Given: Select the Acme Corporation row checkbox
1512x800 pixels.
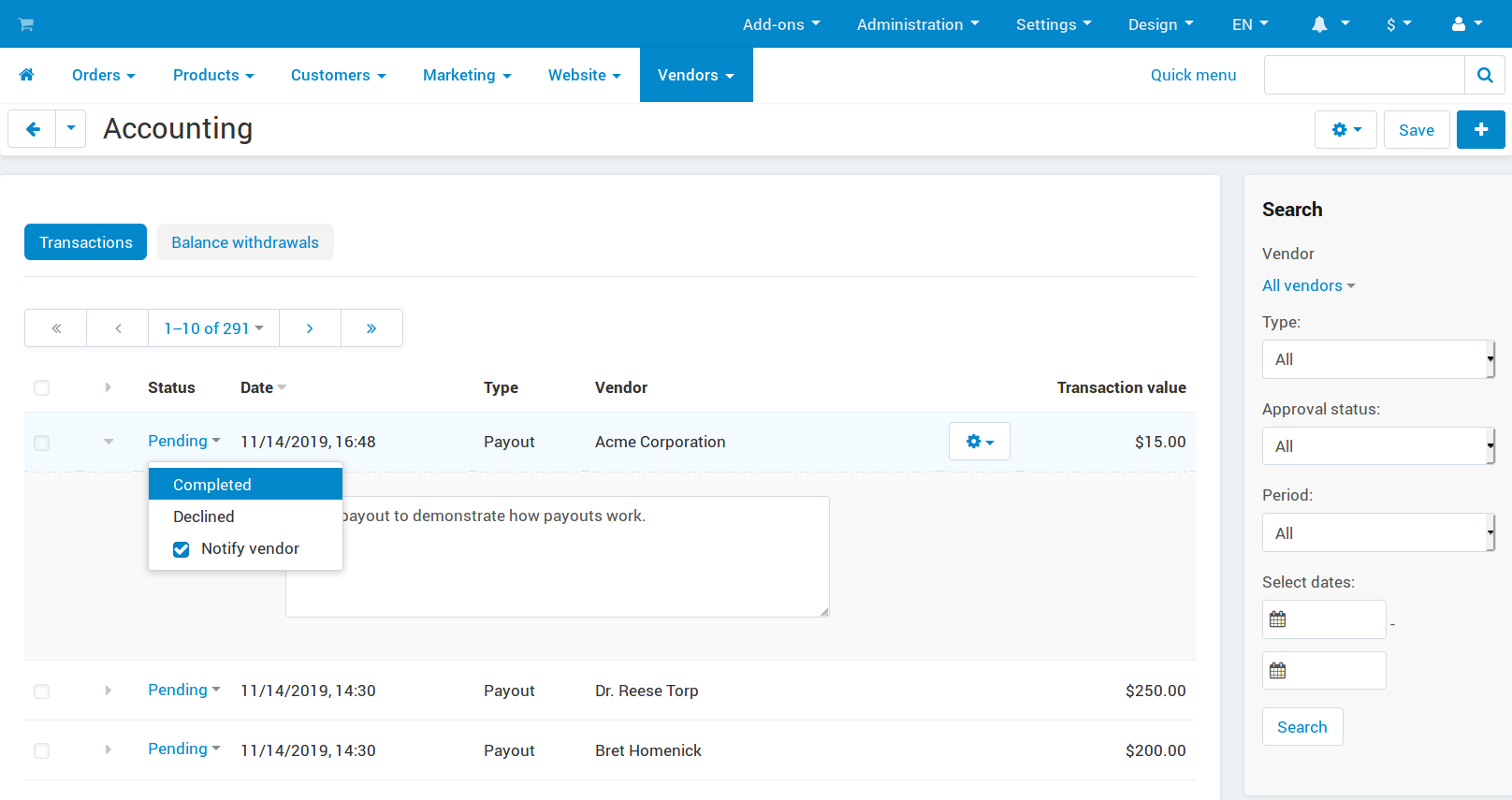Looking at the screenshot, I should pyautogui.click(x=42, y=443).
